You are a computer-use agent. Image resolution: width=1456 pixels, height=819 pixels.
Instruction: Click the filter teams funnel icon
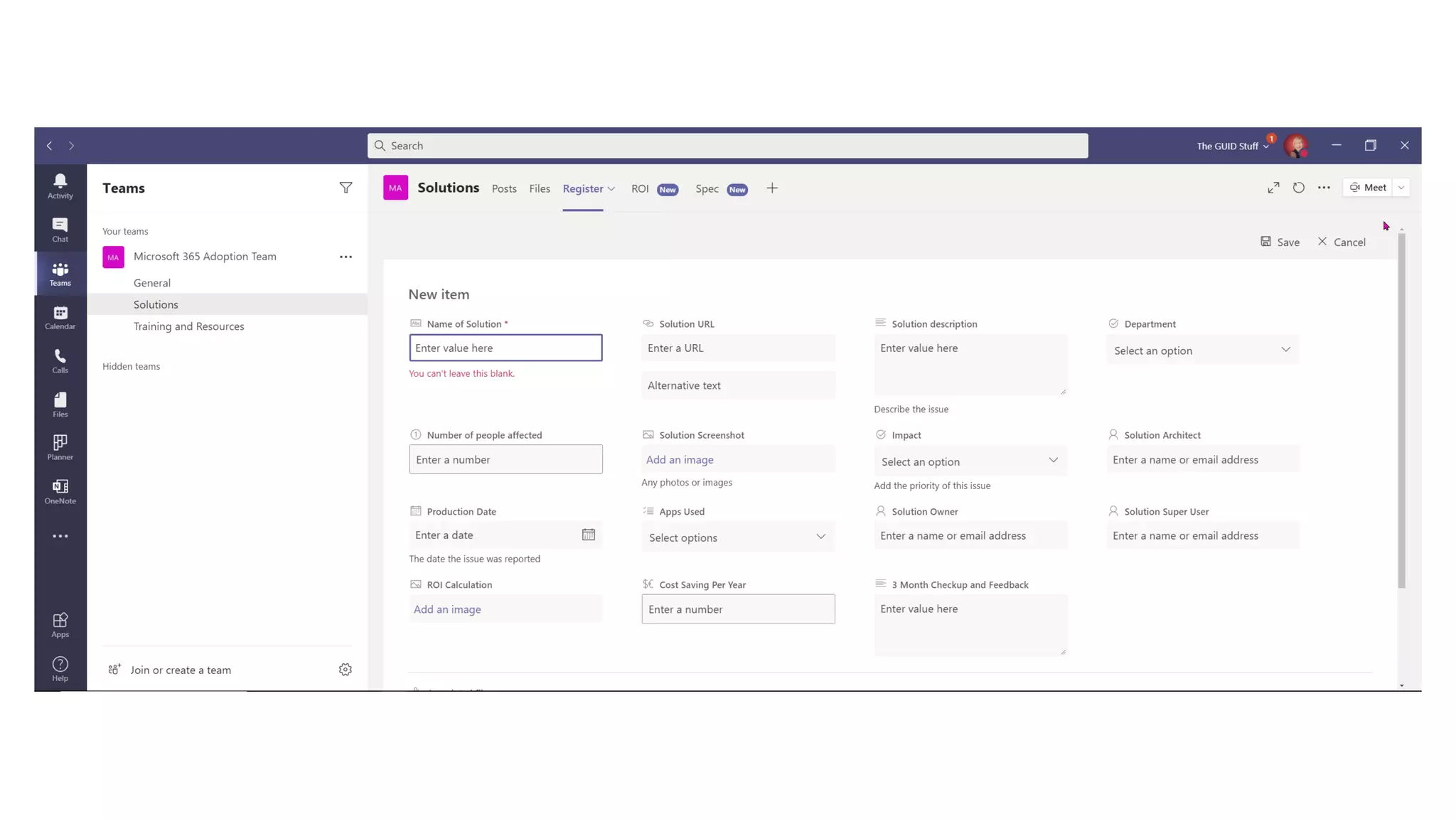click(x=346, y=188)
